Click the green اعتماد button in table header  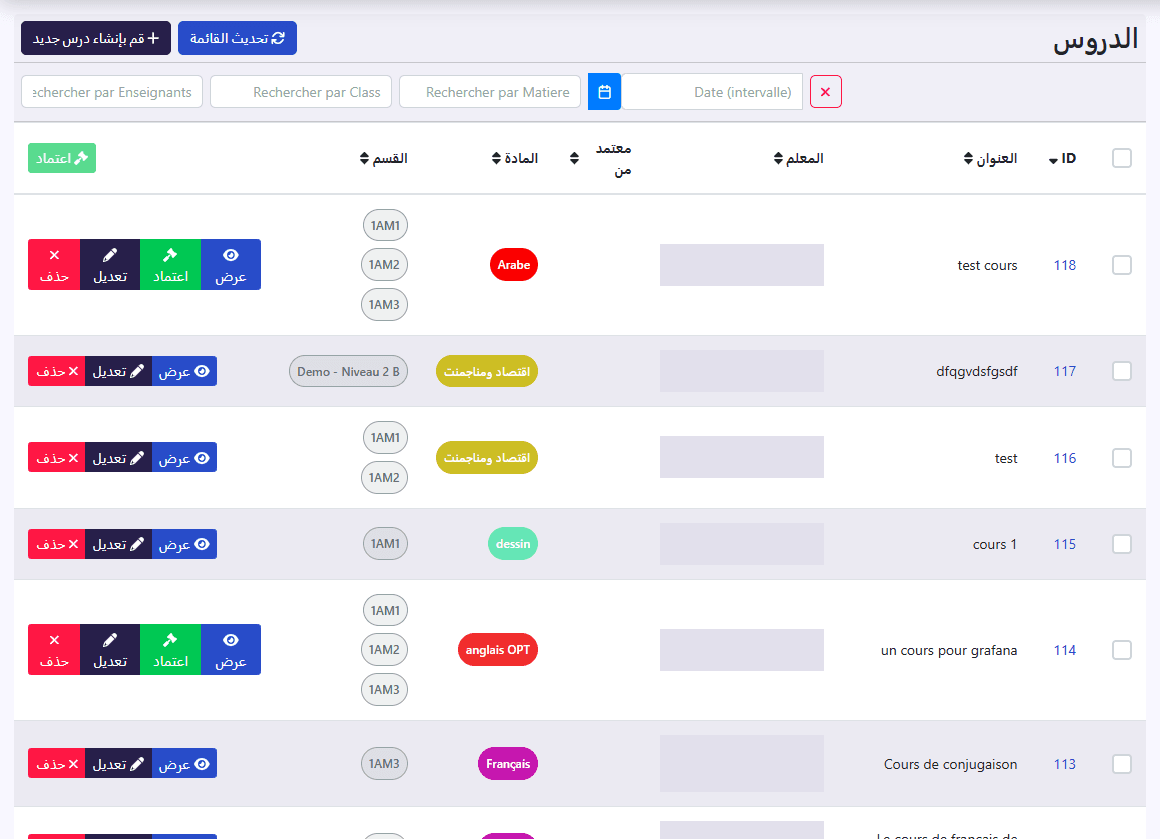point(62,158)
